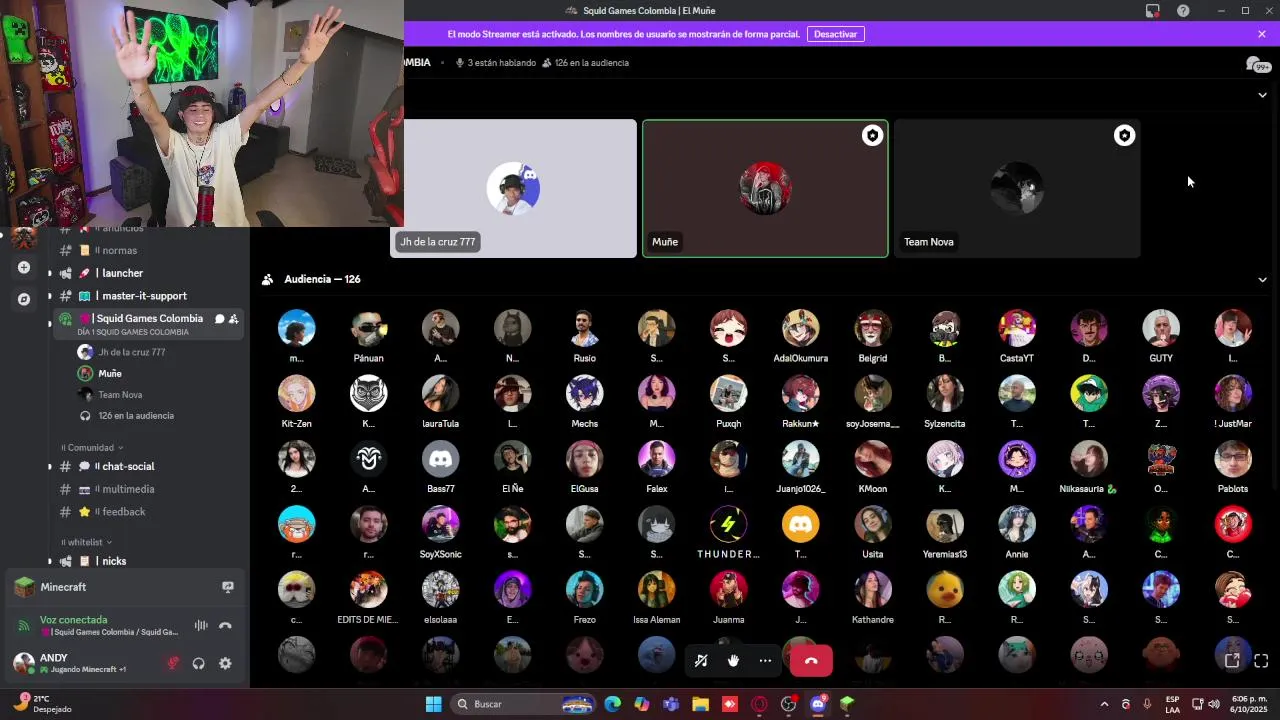Open Microsoft Edge in the taskbar
This screenshot has height=720, width=1280.
(x=613, y=704)
